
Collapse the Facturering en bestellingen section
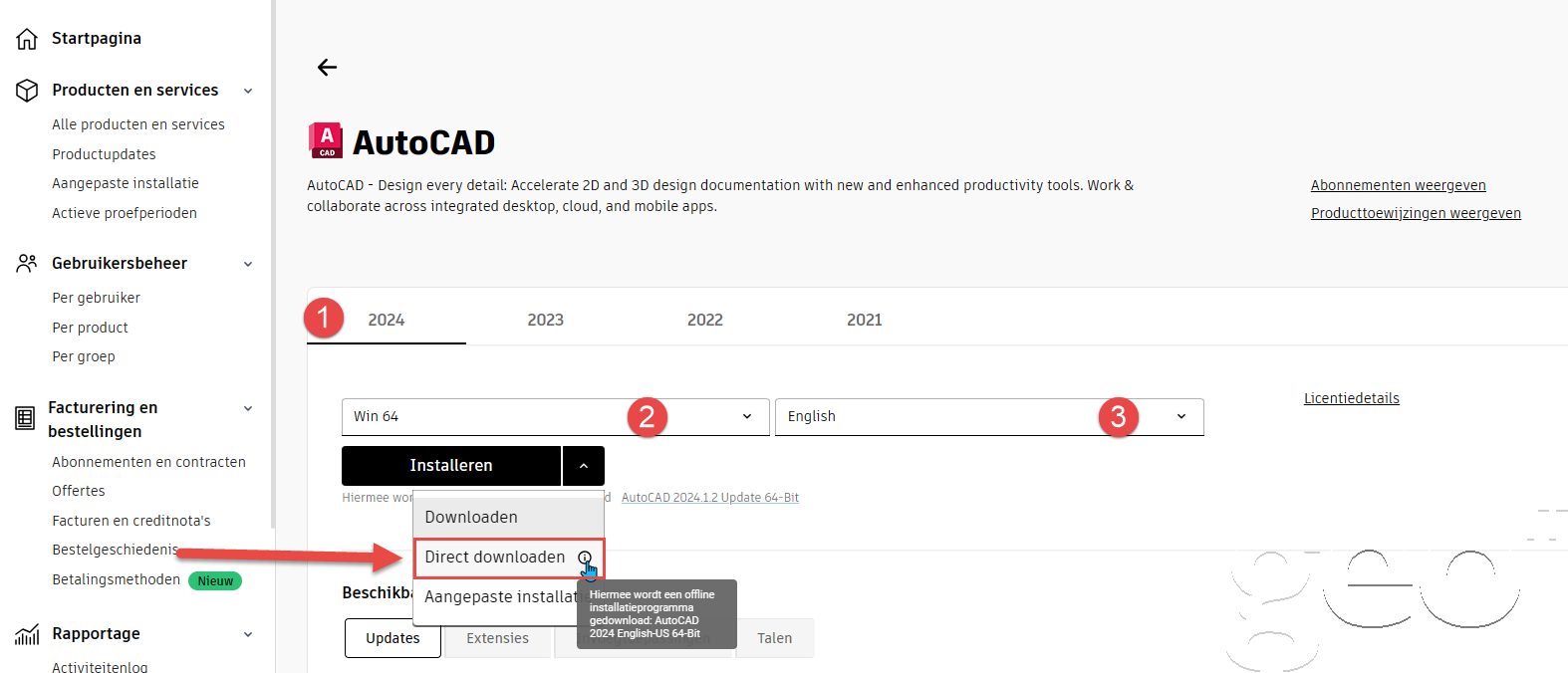[248, 408]
